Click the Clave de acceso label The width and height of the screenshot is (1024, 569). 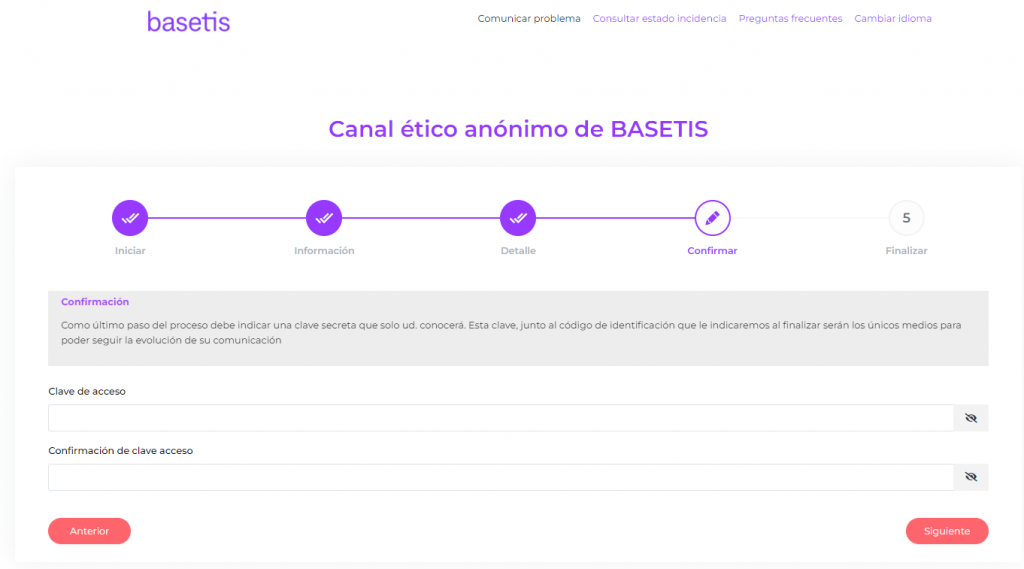point(87,391)
